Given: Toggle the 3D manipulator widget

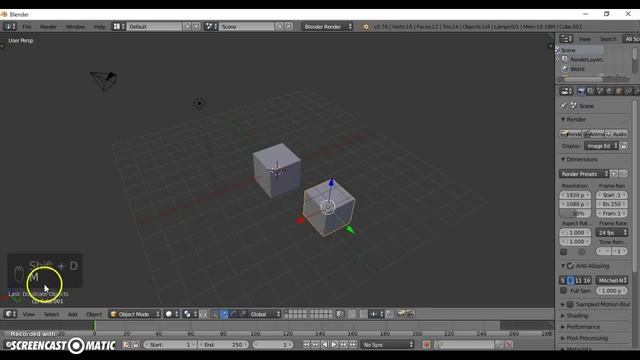Looking at the screenshot, I should [215, 314].
